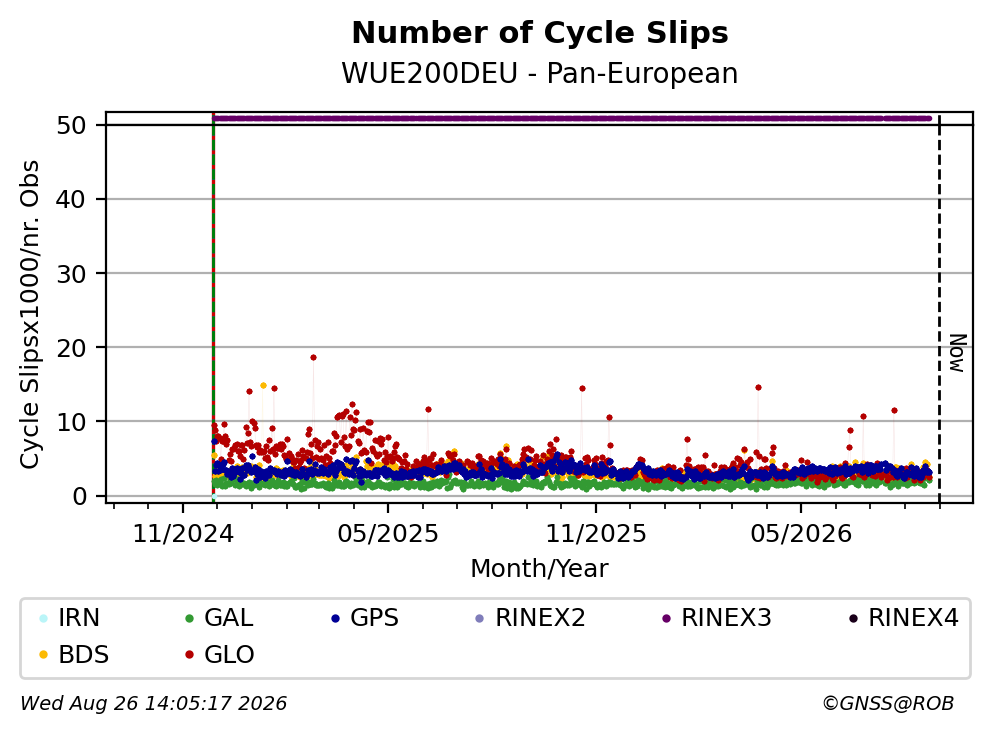Click the 50 y-axis tick label
This screenshot has height=734, width=993.
(x=71, y=125)
